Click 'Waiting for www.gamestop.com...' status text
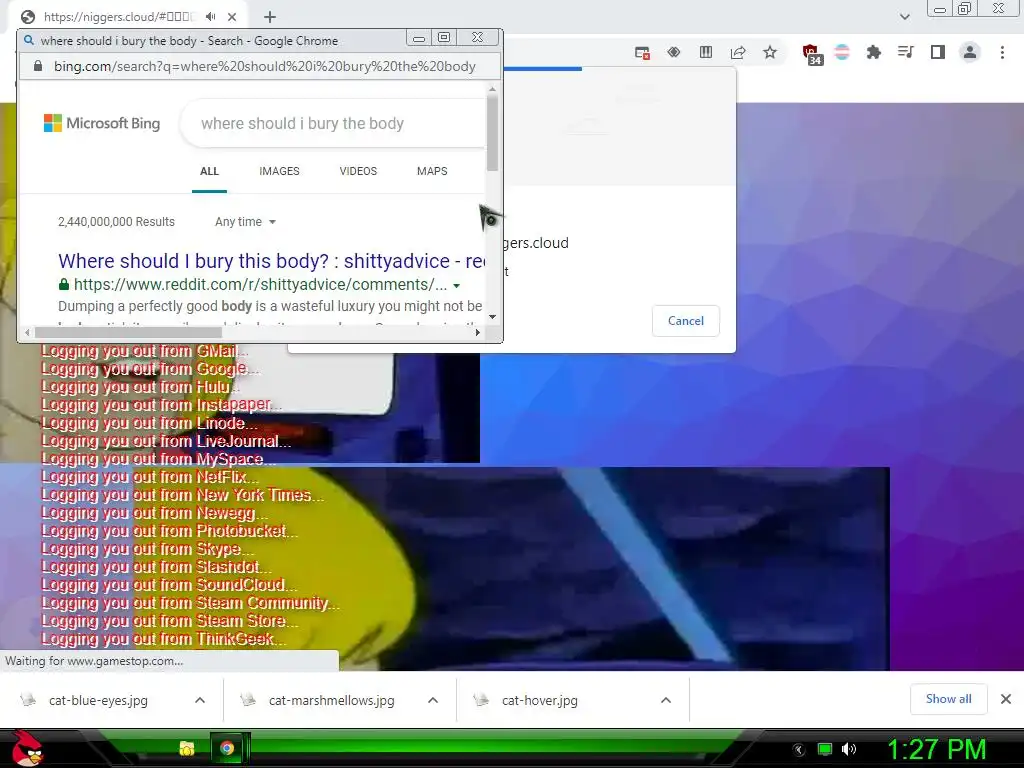The width and height of the screenshot is (1024, 768). (94, 661)
